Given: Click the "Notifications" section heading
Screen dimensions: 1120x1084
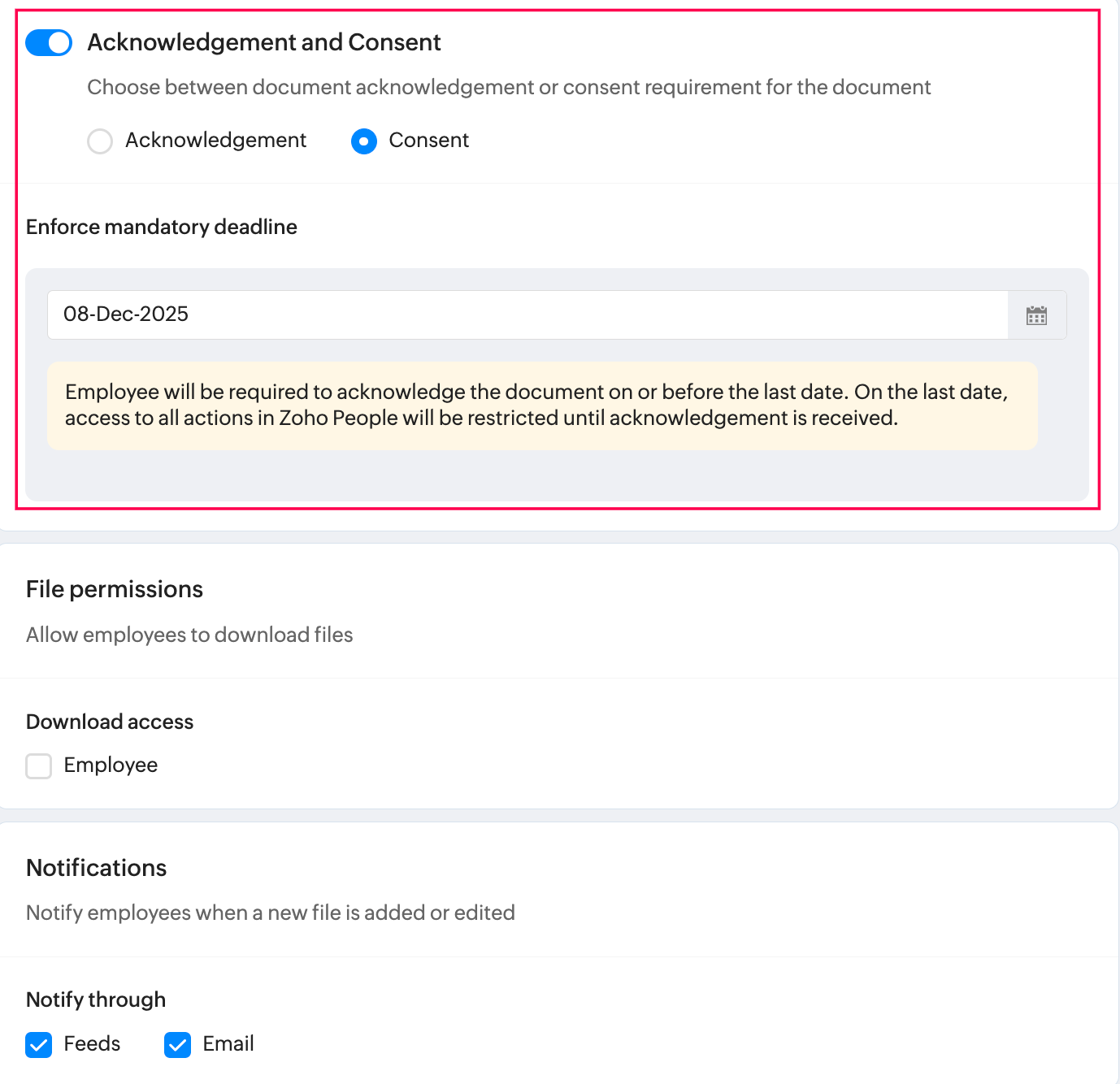Looking at the screenshot, I should tap(97, 868).
